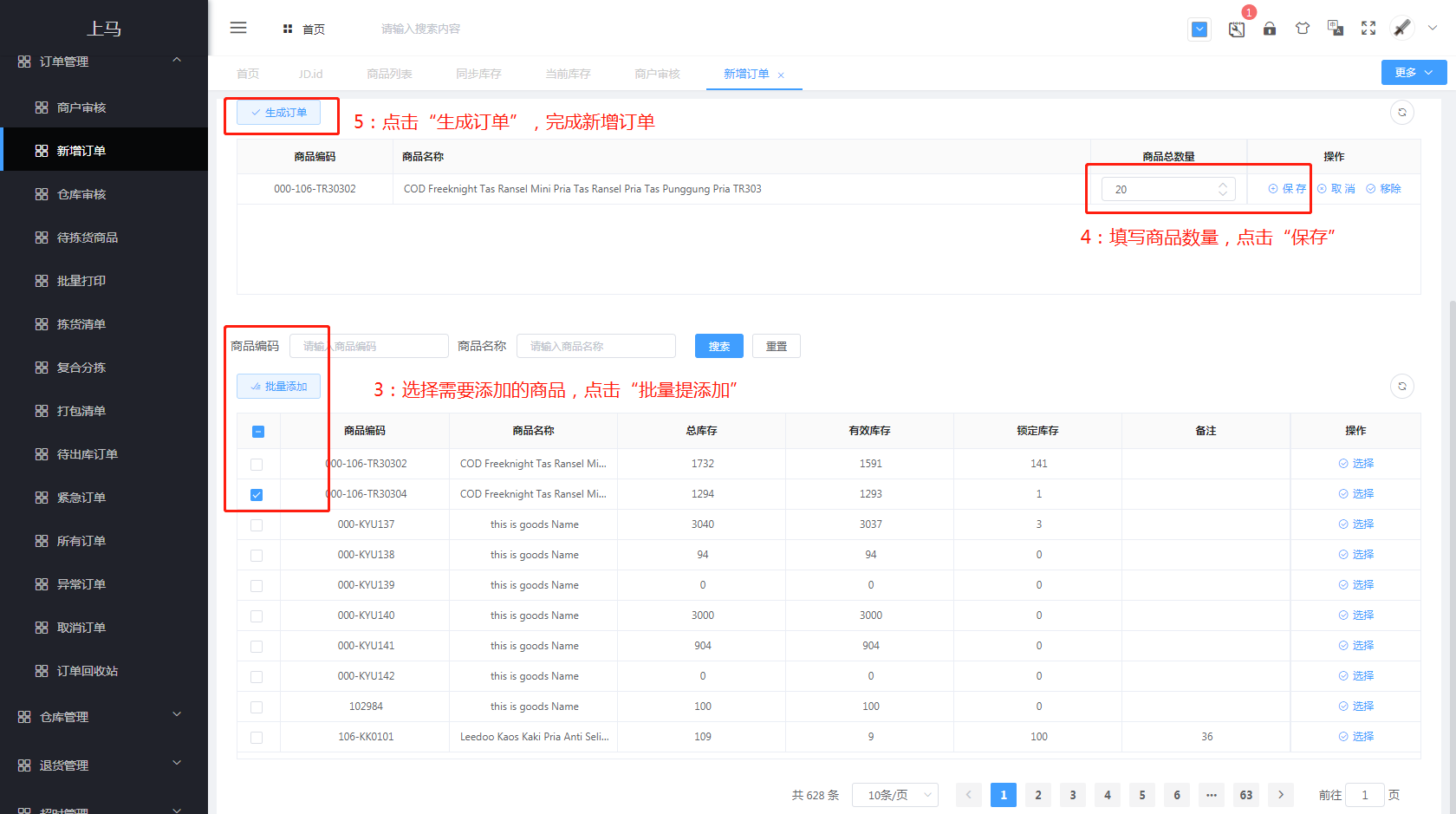Click 选择 on the 000-106-TR30302 row
The width and height of the screenshot is (1456, 814).
pos(1356,464)
